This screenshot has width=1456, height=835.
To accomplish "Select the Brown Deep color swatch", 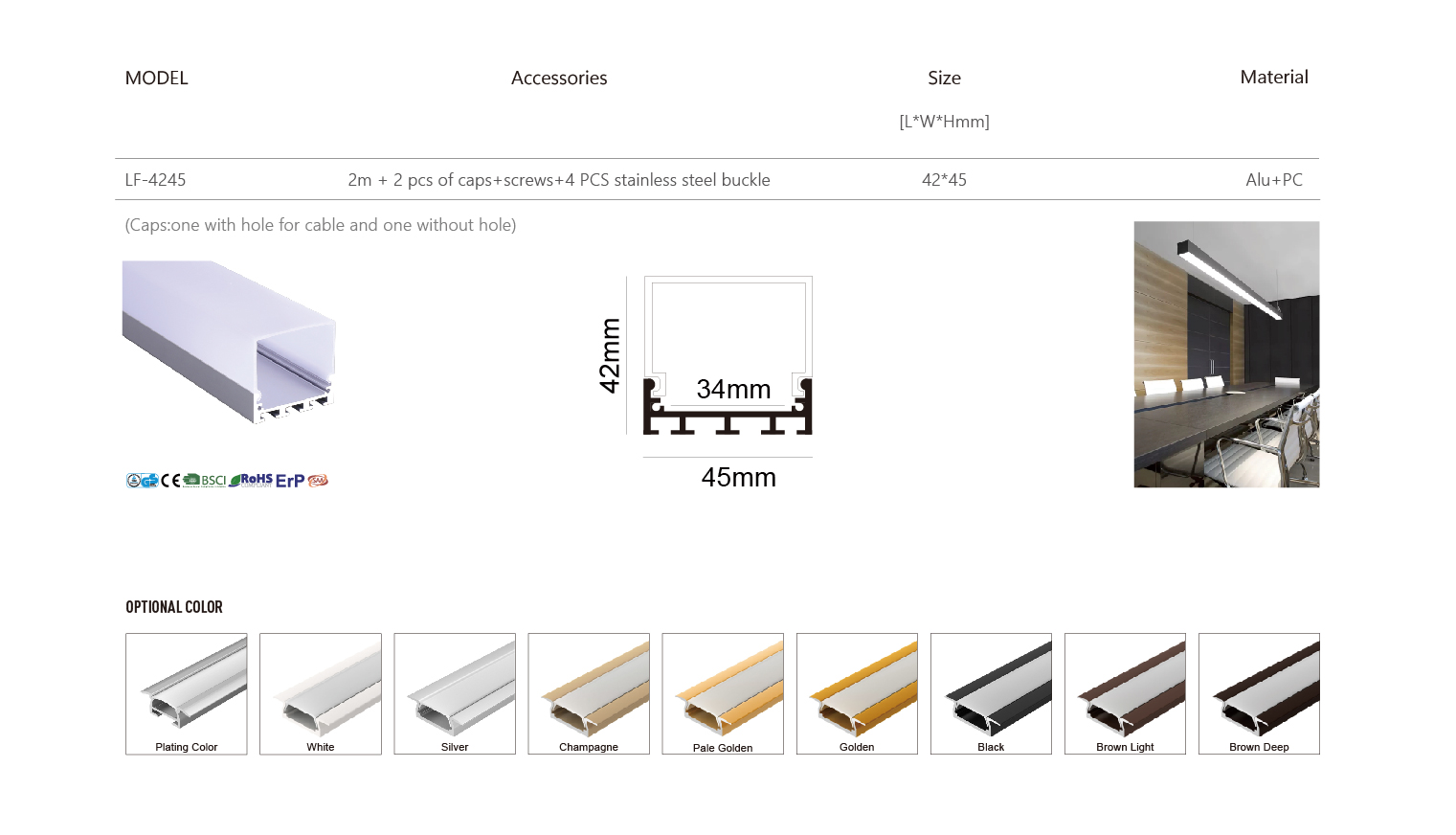I will coord(1259,694).
